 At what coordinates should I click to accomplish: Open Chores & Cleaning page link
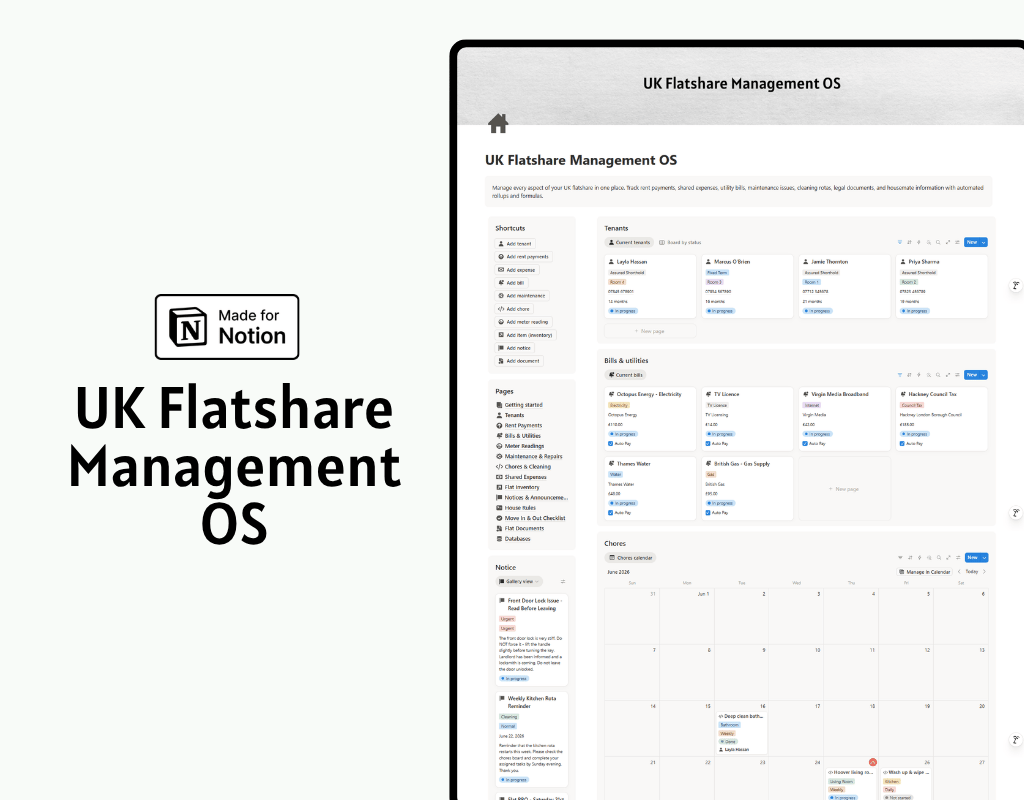[523, 467]
